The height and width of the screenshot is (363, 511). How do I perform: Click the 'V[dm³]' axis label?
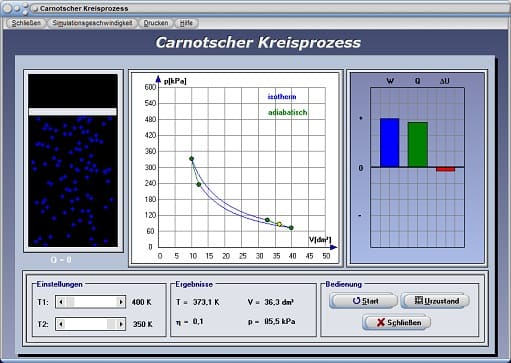point(320,240)
